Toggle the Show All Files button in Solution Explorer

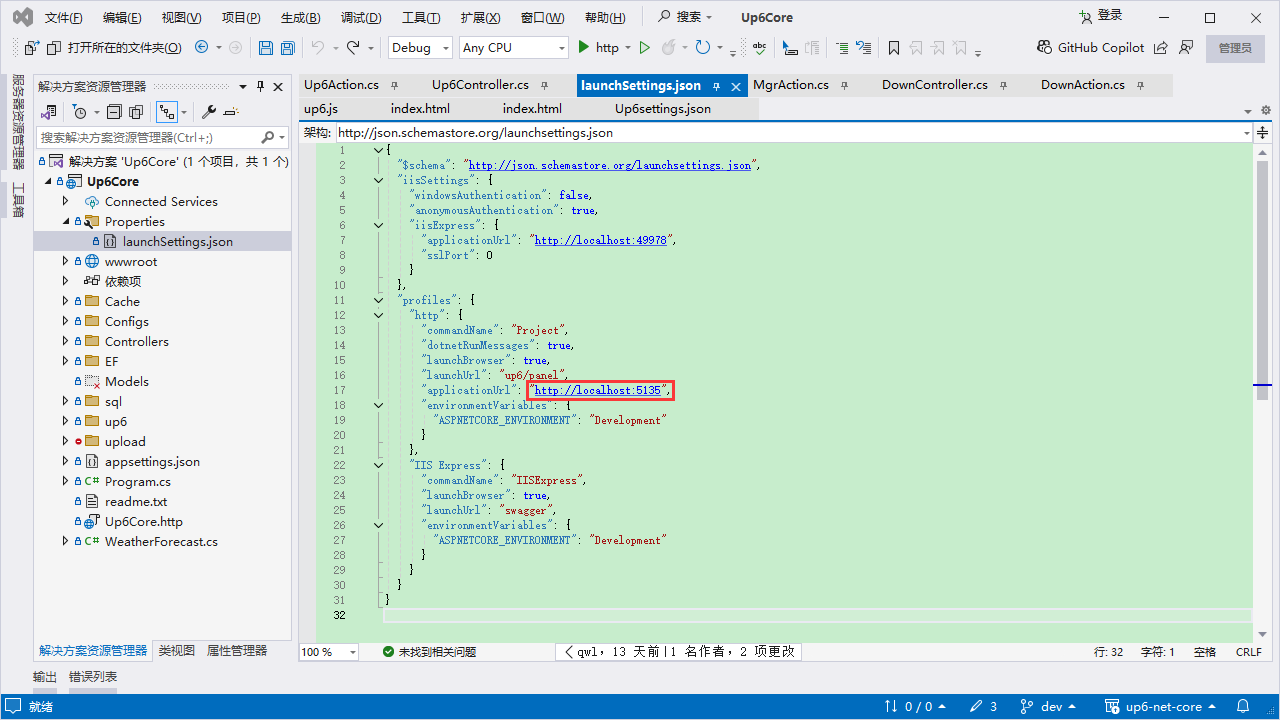pos(136,112)
